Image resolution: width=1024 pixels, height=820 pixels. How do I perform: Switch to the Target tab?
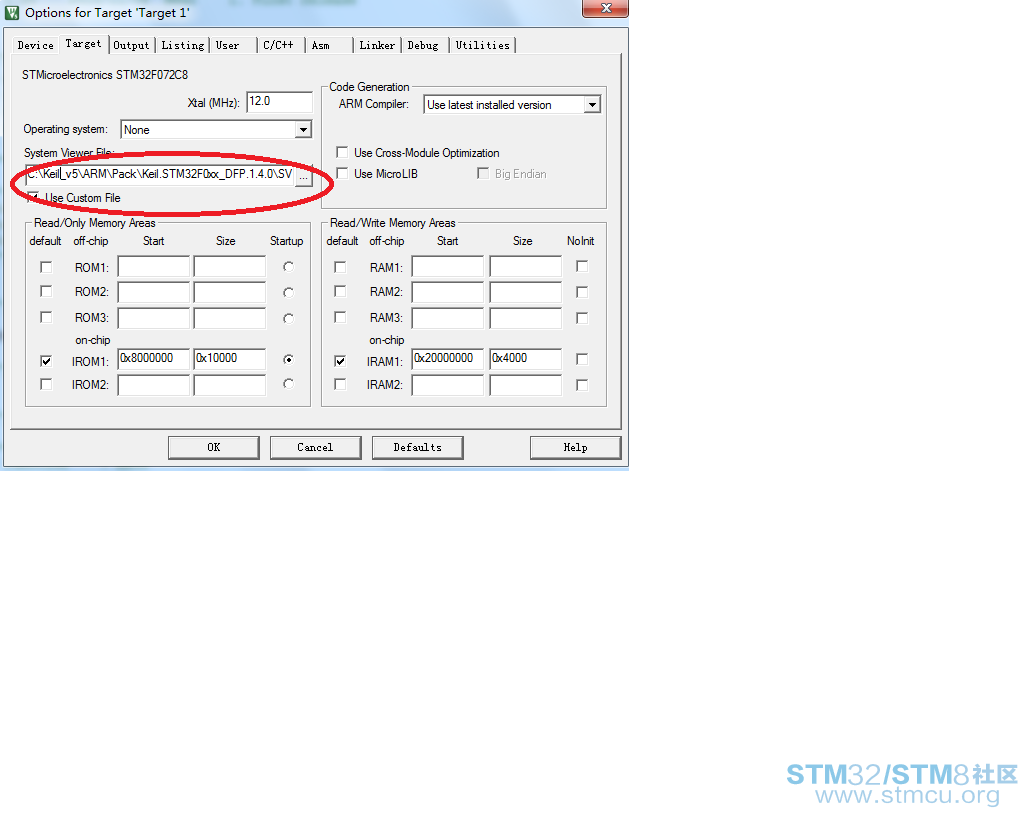(x=84, y=44)
